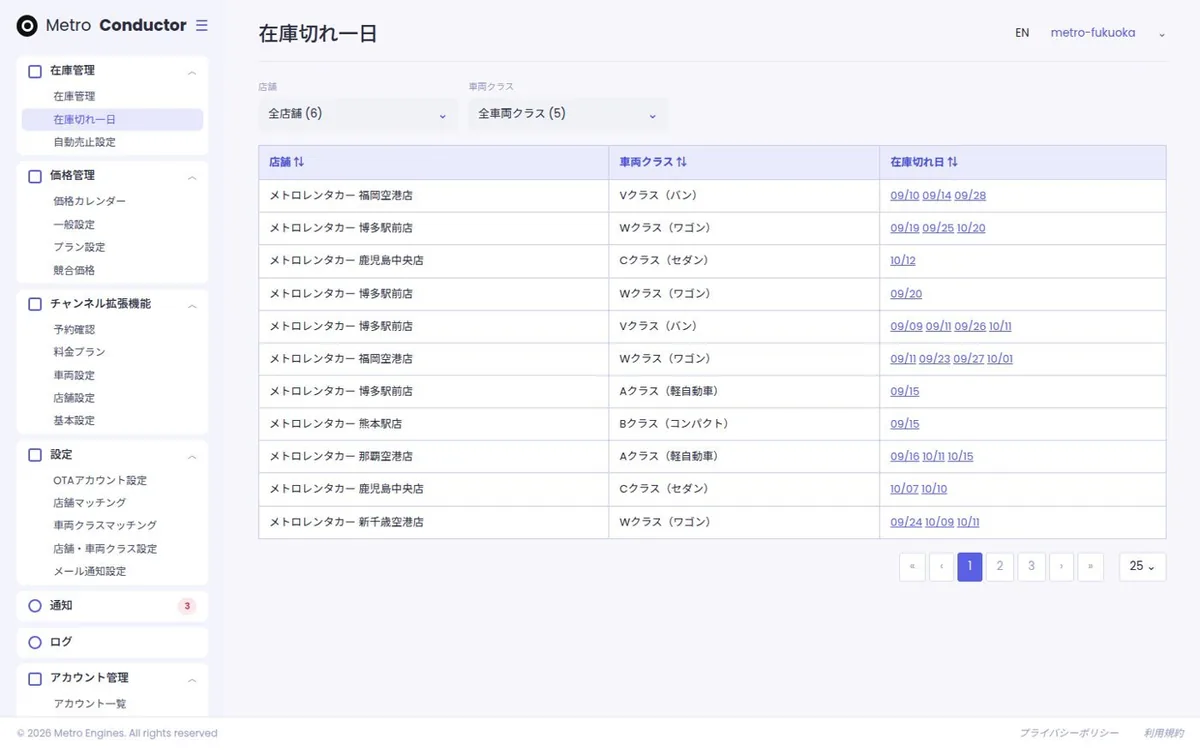The height and width of the screenshot is (750, 1200).
Task: Open date 10/07 for 鹿児島中央店 row
Action: [904, 490]
